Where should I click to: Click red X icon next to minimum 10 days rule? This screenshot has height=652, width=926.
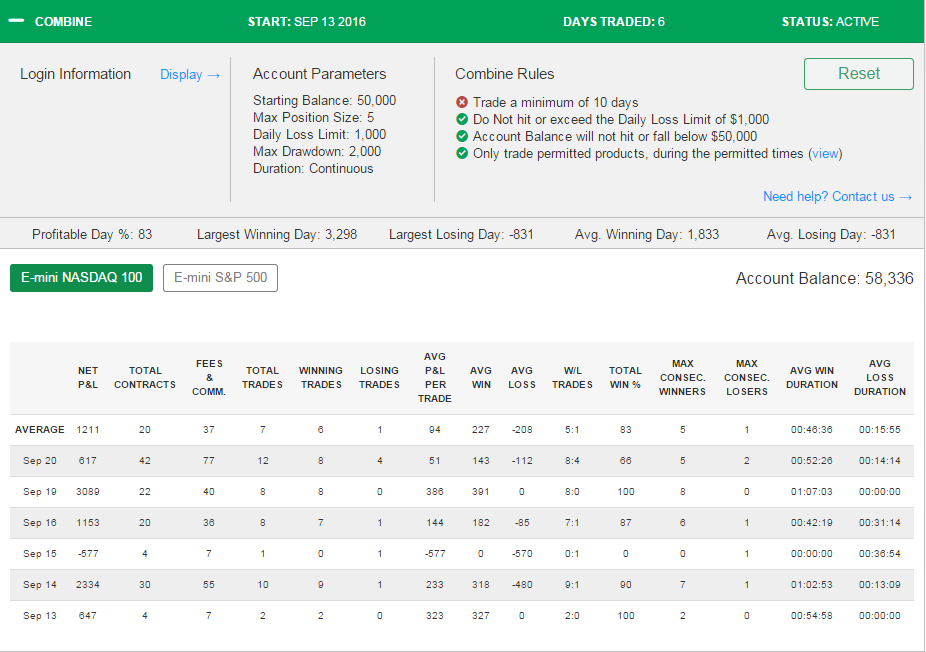click(462, 102)
